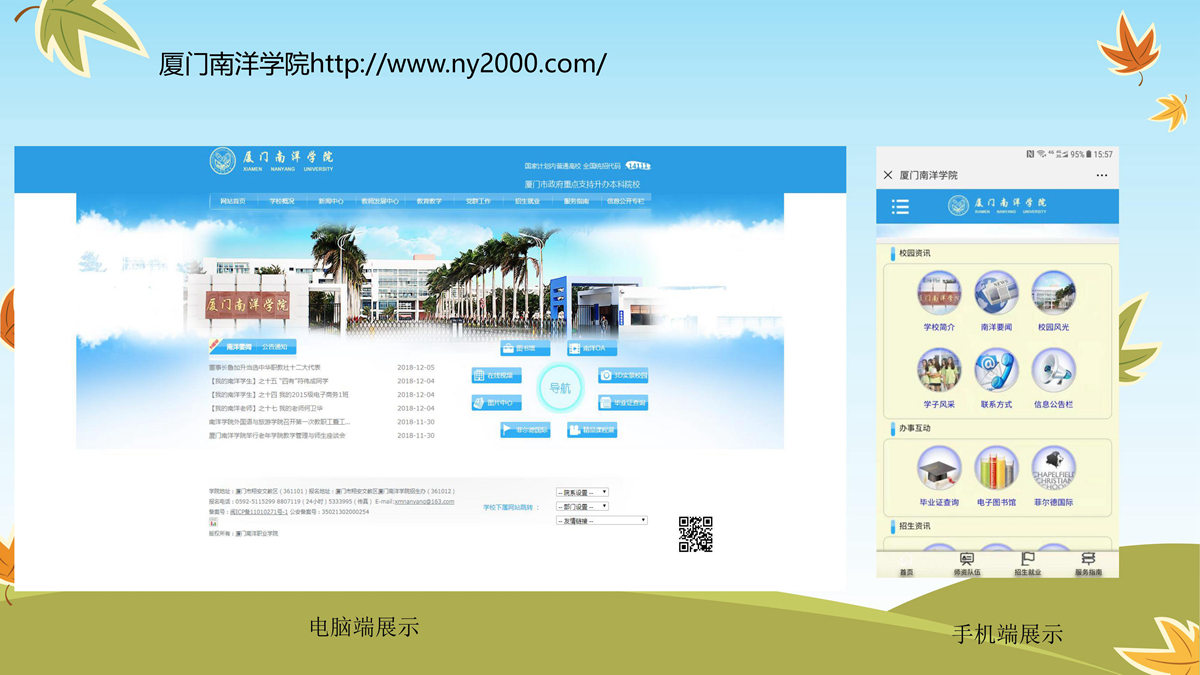The width and height of the screenshot is (1200, 675).
Task: Open the 电子图书馆 books icon
Action: pos(996,469)
